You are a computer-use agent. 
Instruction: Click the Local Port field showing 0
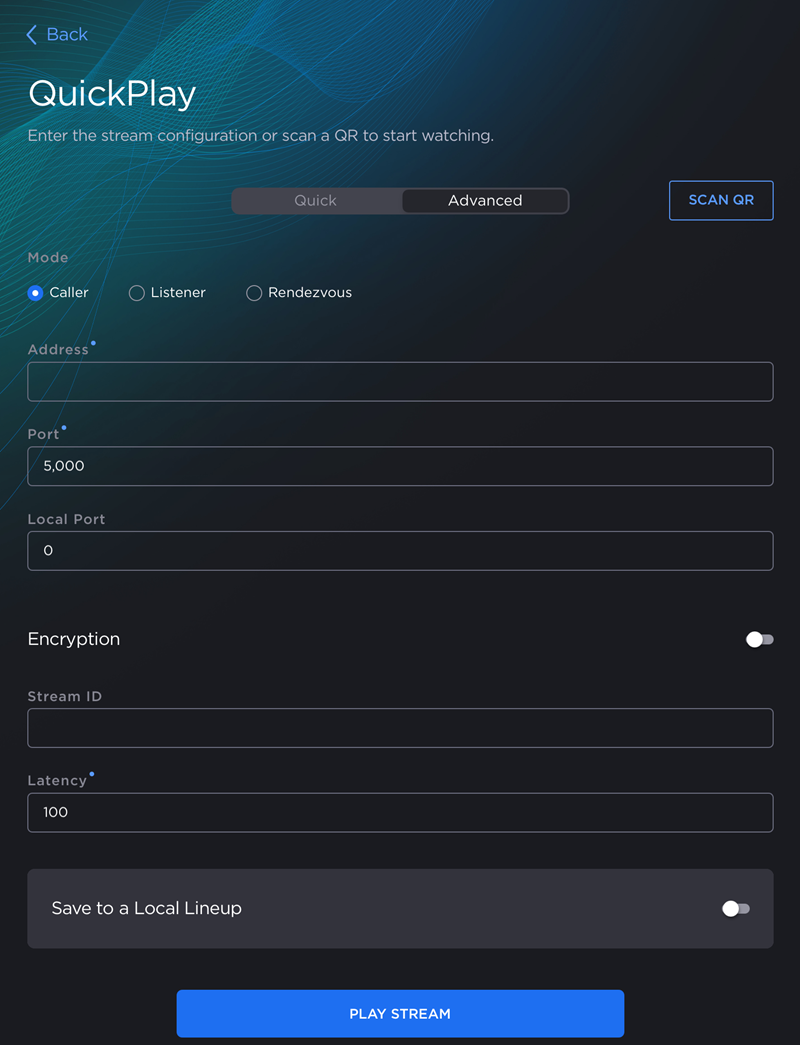pyautogui.click(x=400, y=550)
